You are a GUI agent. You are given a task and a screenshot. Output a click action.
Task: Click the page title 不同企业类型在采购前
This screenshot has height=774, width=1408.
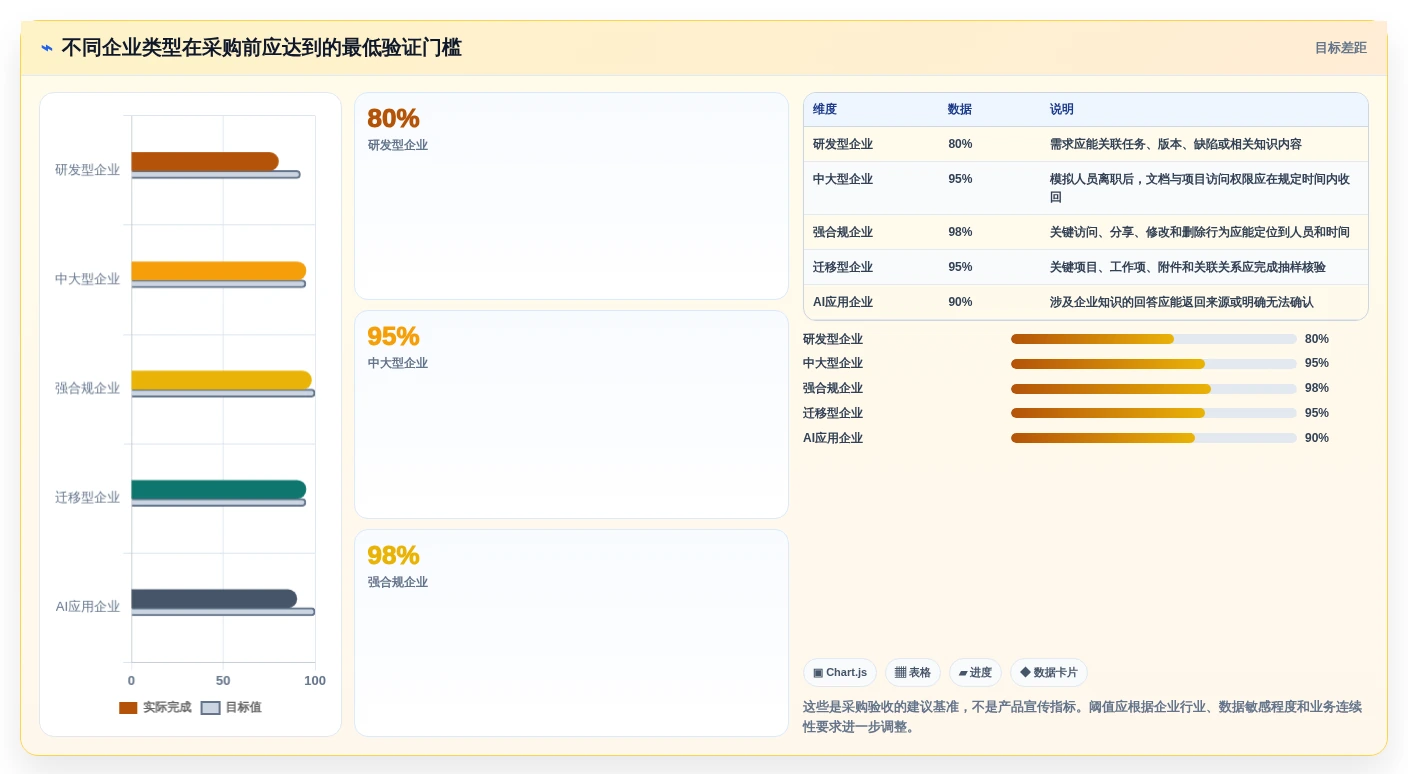tap(261, 48)
